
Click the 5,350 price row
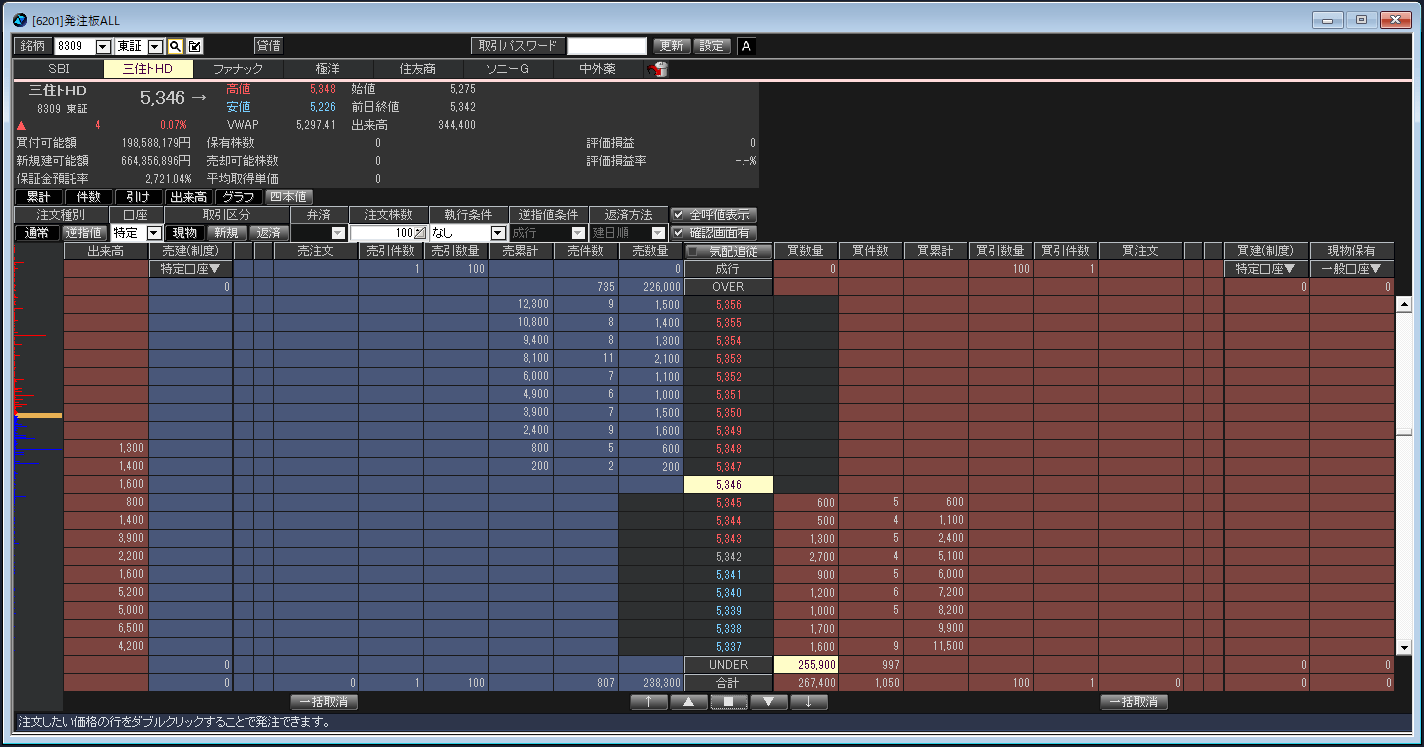coord(728,413)
